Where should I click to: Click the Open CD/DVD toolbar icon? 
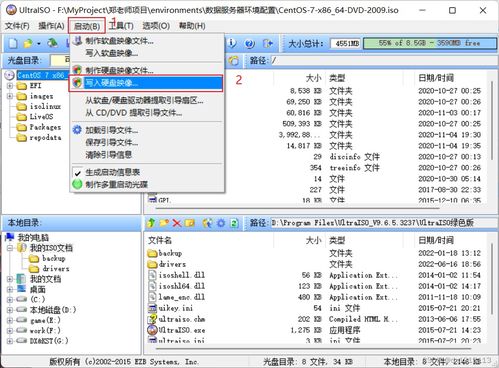(52, 43)
